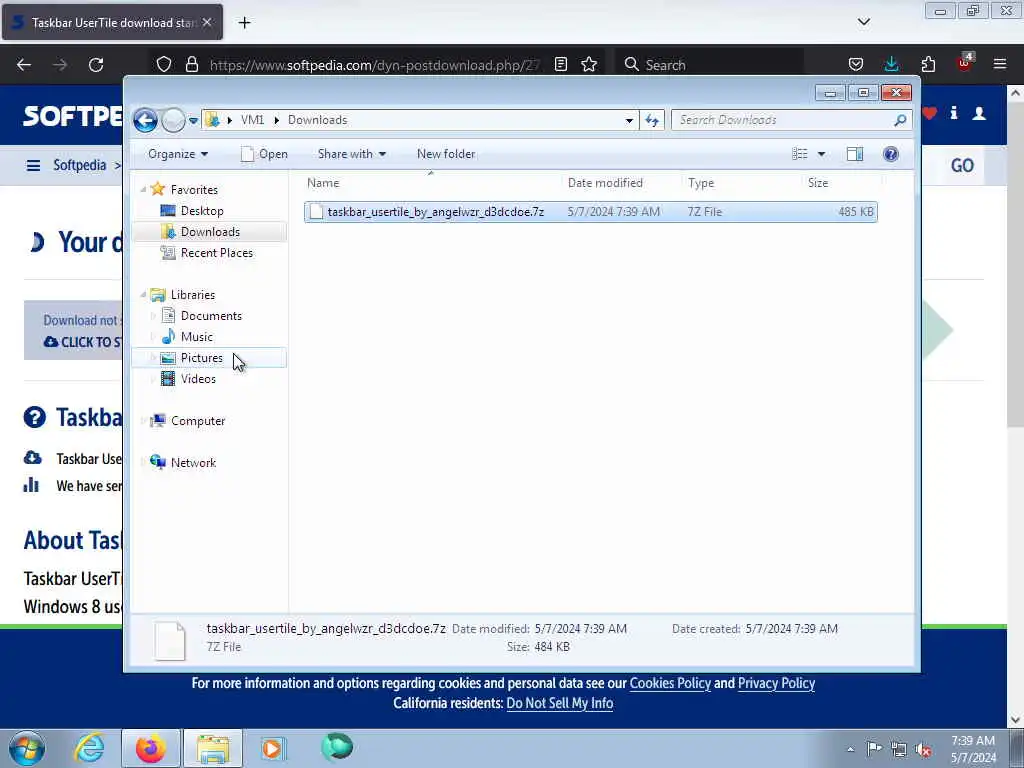Open the Videos library
The width and height of the screenshot is (1024, 768).
pos(198,379)
